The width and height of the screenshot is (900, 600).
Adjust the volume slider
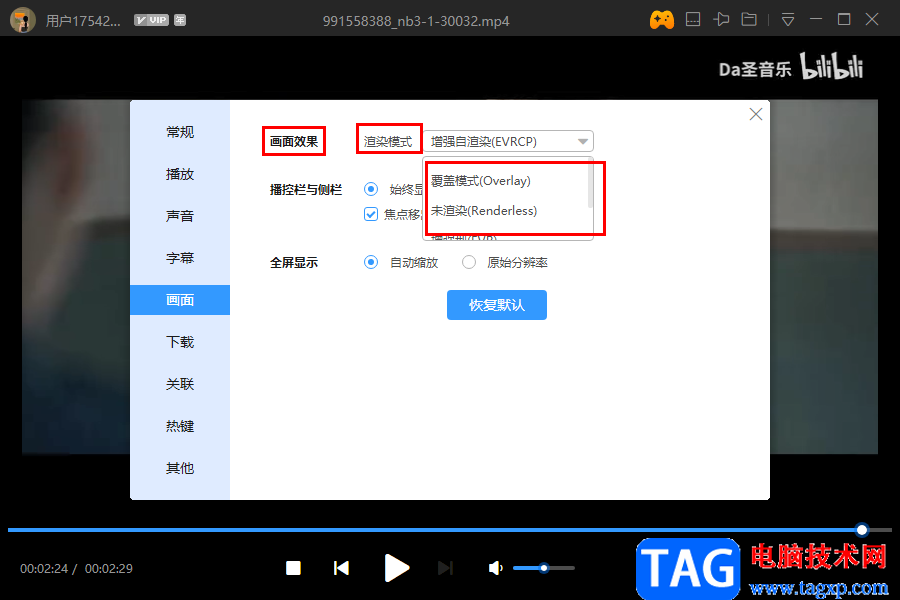[x=544, y=568]
